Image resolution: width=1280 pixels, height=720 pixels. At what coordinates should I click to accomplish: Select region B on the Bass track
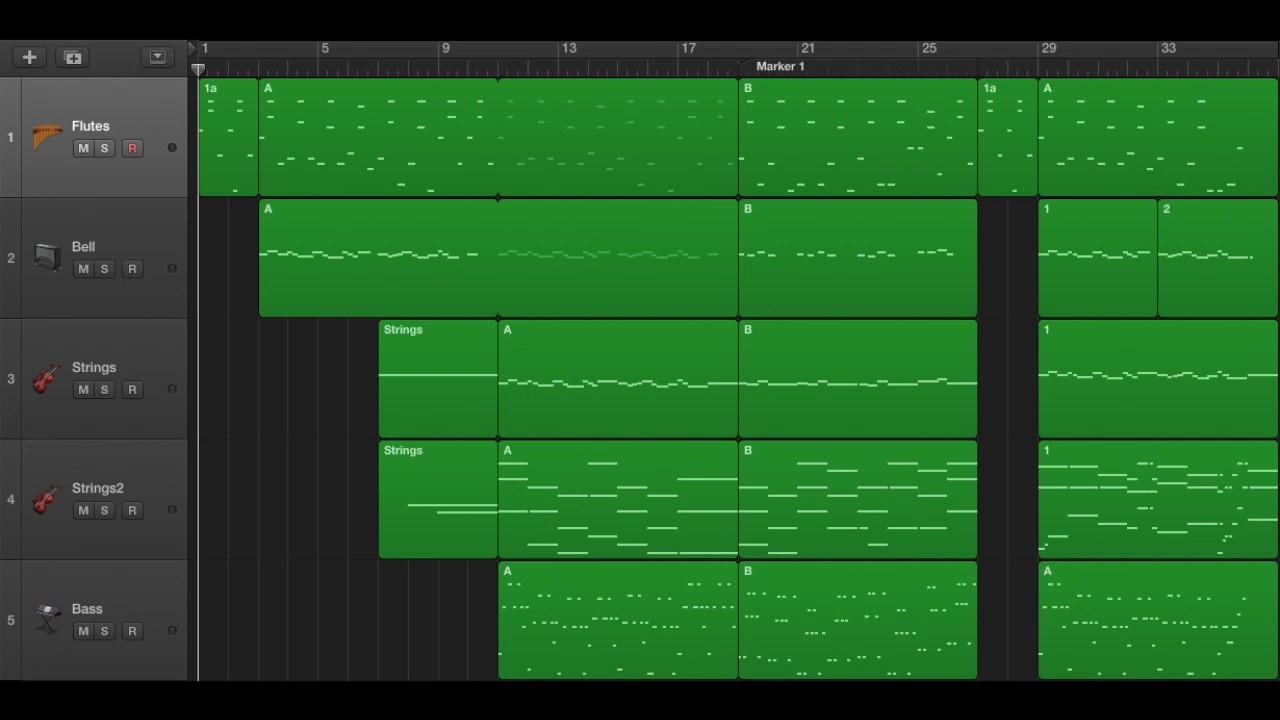point(857,620)
